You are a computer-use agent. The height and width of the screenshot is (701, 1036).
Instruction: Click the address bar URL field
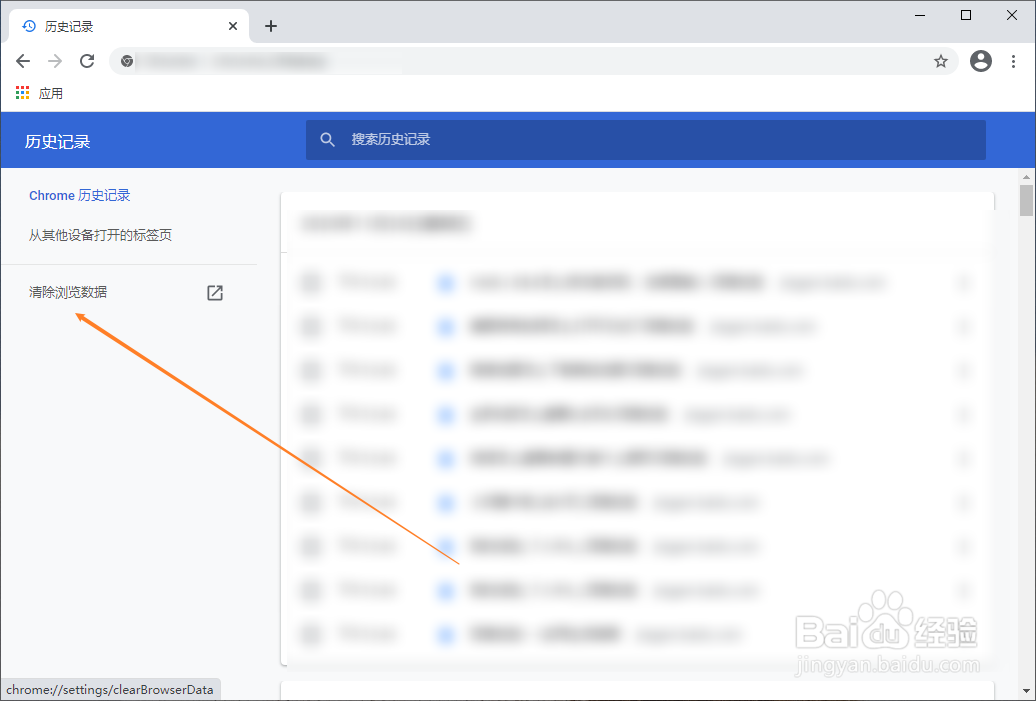pyautogui.click(x=533, y=61)
